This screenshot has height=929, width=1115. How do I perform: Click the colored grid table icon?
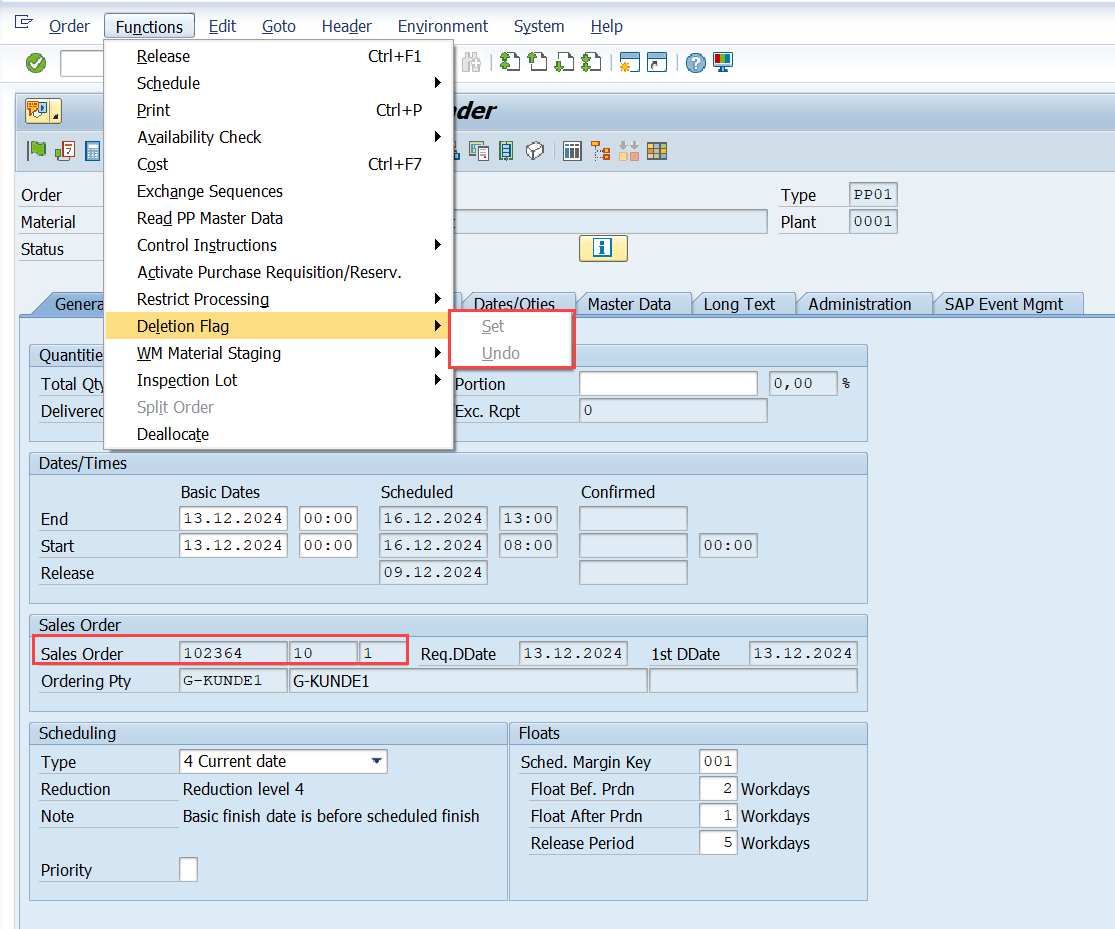pyautogui.click(x=657, y=151)
